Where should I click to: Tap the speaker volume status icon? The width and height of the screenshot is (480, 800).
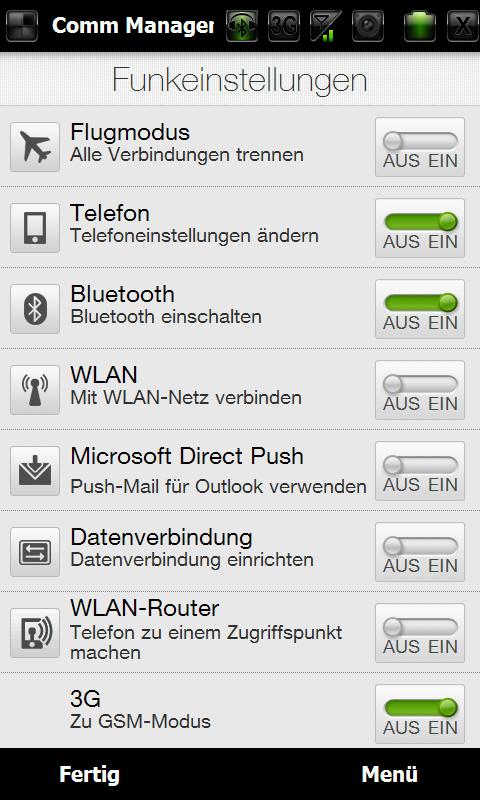tap(368, 26)
